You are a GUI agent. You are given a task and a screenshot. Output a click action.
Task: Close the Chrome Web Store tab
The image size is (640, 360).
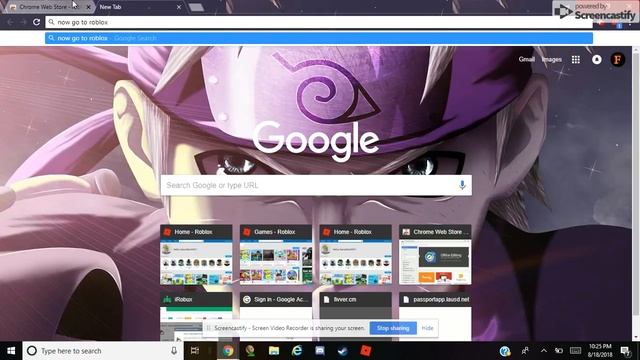click(x=88, y=7)
